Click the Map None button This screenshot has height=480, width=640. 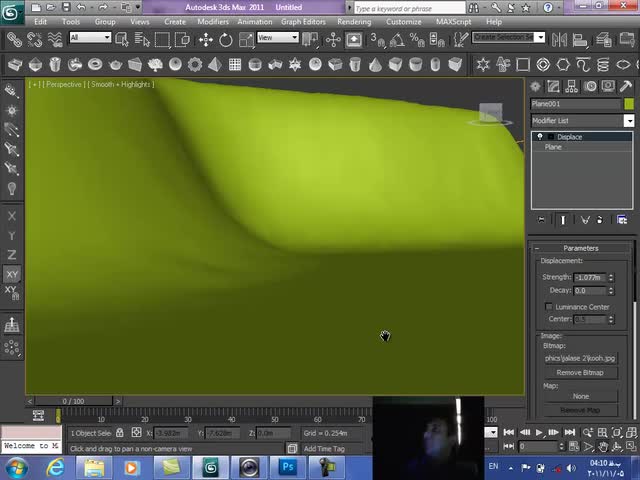[x=580, y=396]
